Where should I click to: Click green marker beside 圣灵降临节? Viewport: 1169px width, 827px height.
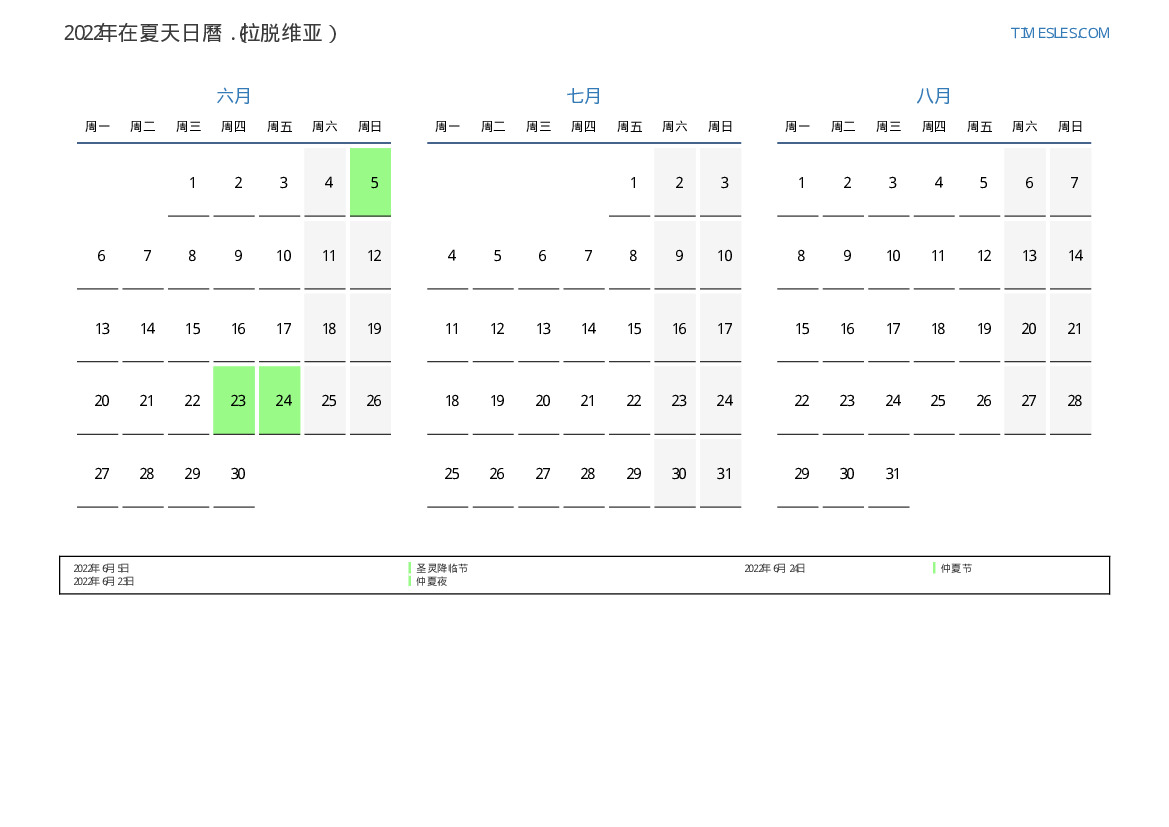(410, 568)
